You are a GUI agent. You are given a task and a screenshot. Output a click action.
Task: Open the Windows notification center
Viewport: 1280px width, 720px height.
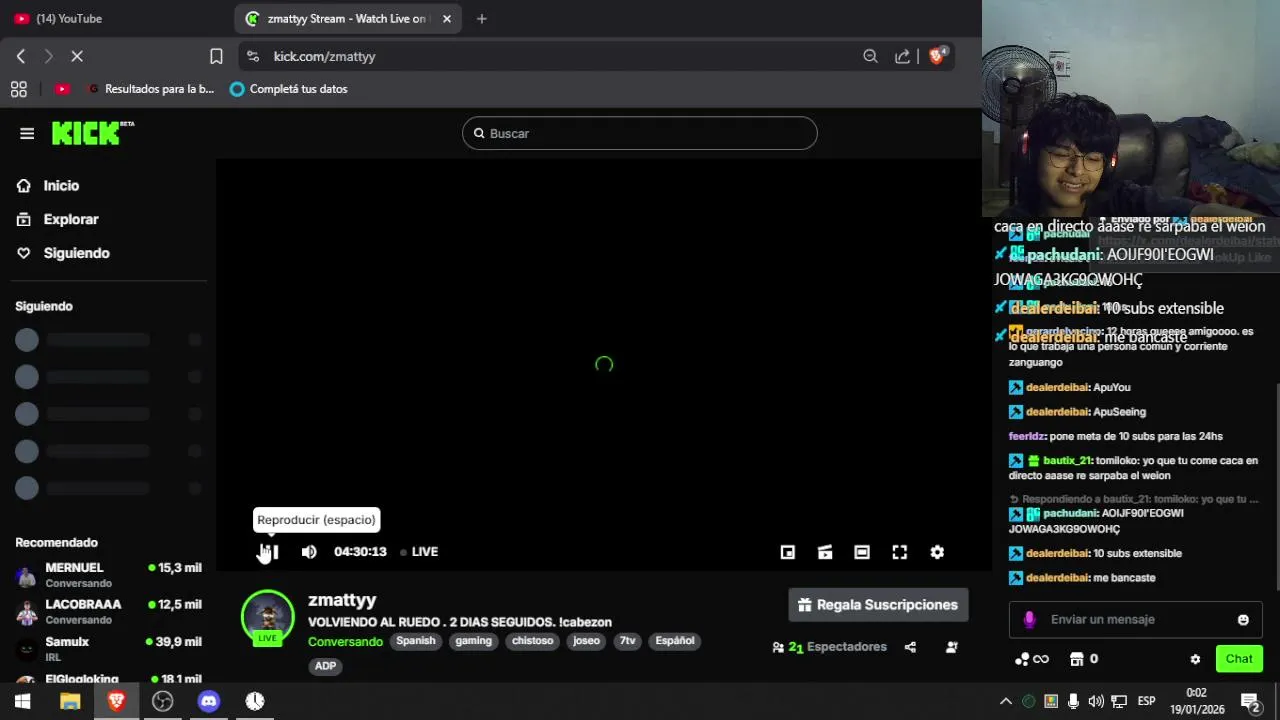coord(1250,701)
